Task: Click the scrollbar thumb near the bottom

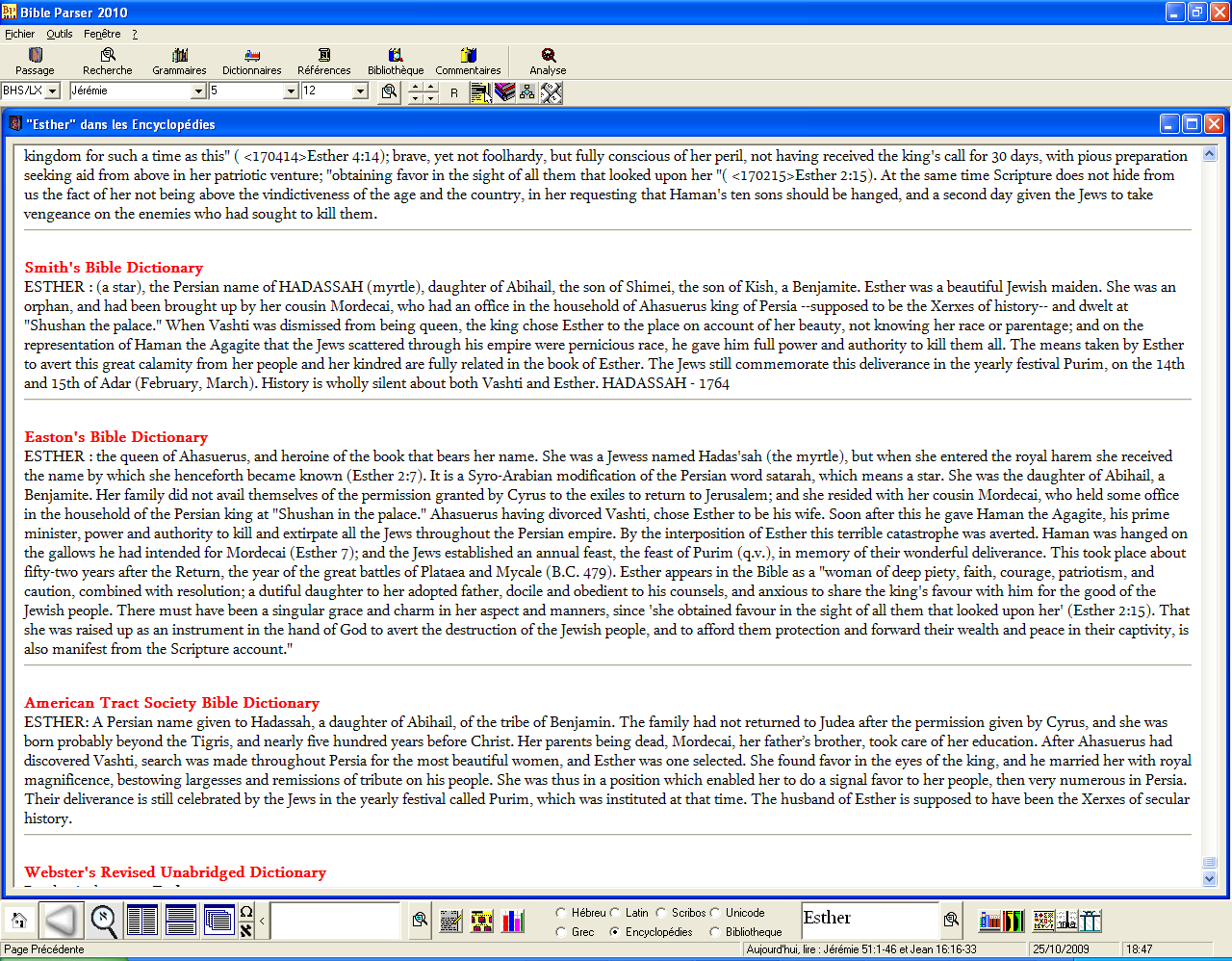Action: pos(1210,863)
